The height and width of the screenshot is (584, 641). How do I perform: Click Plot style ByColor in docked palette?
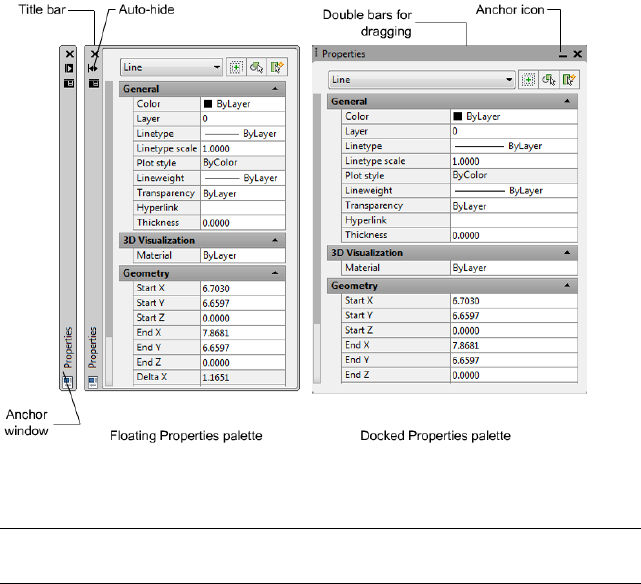[x=514, y=175]
